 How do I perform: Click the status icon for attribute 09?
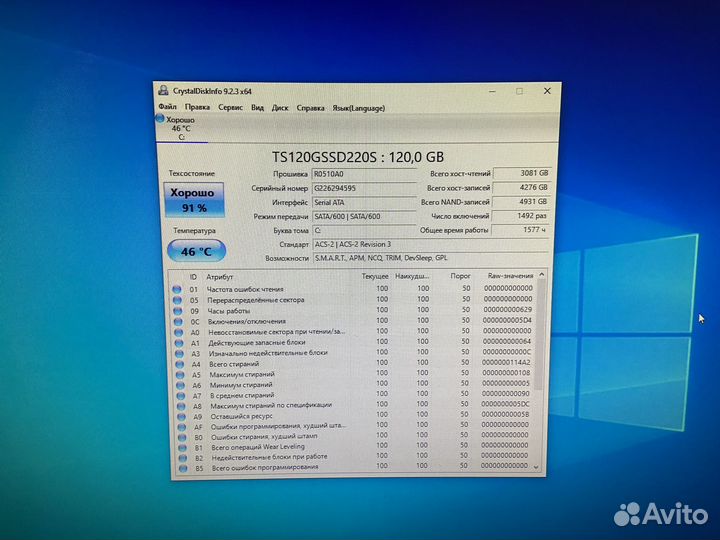[178, 311]
